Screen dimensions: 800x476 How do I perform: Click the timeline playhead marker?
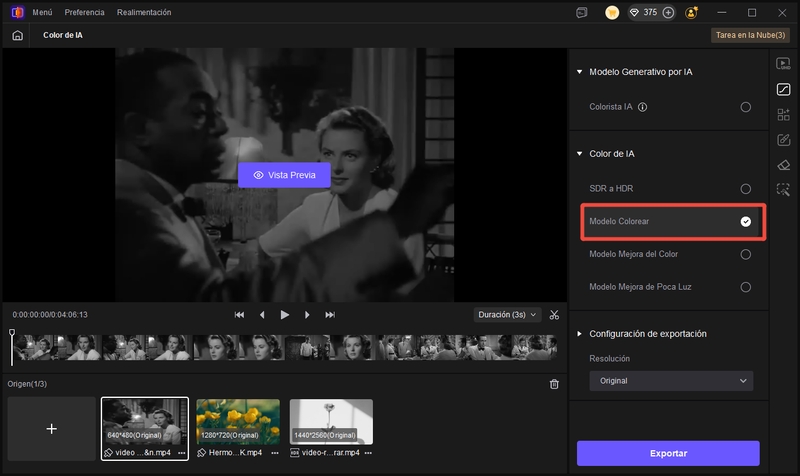[12, 333]
